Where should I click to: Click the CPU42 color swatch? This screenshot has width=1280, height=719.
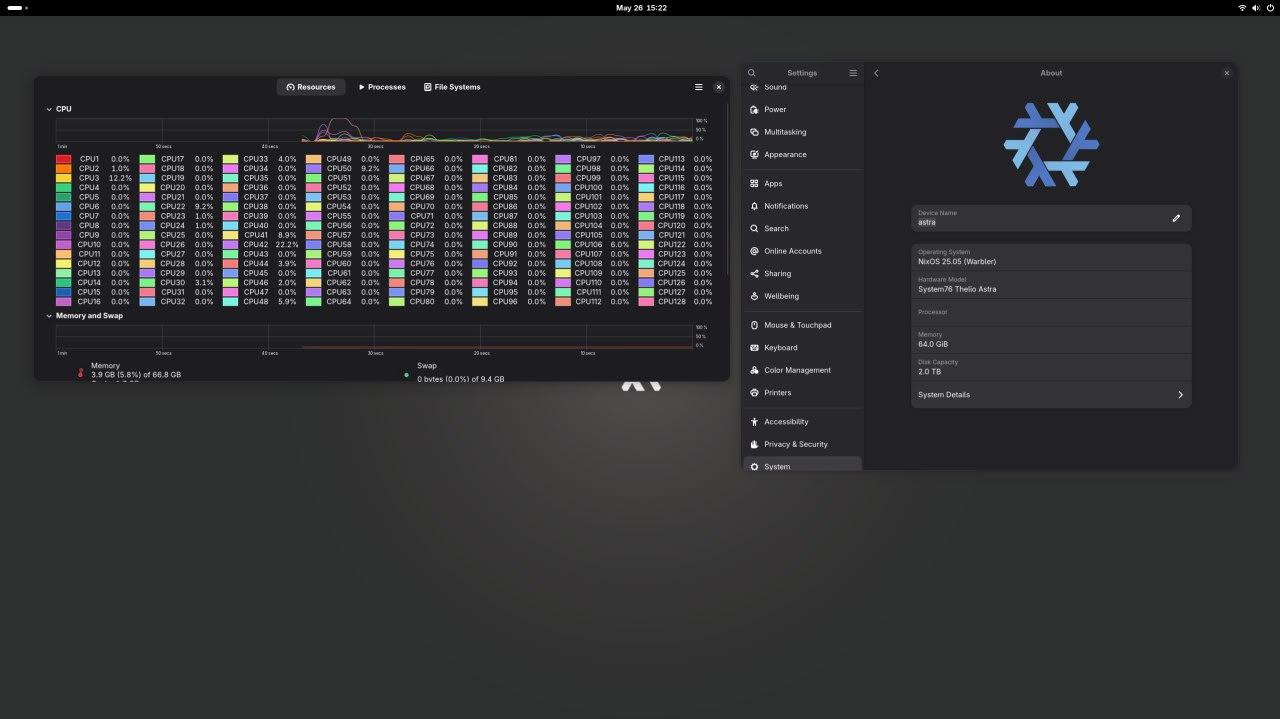point(230,245)
